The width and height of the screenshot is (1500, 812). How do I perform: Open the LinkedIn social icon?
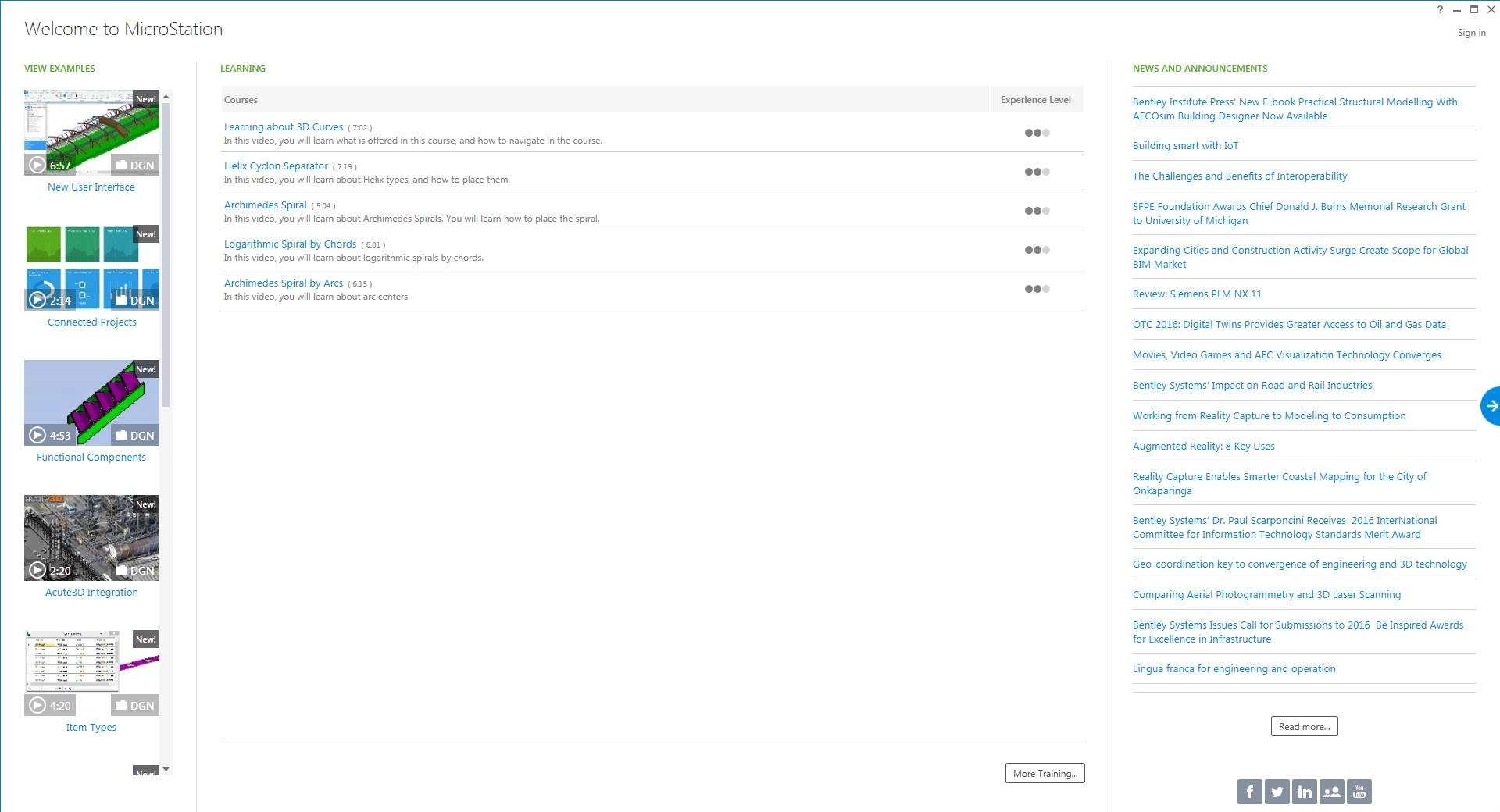[1304, 792]
